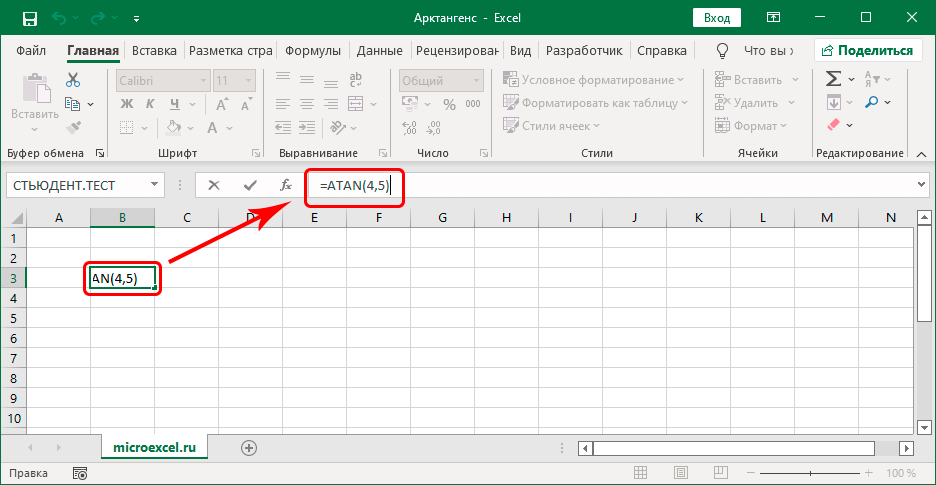Cancel formula entry with the X icon

214,185
